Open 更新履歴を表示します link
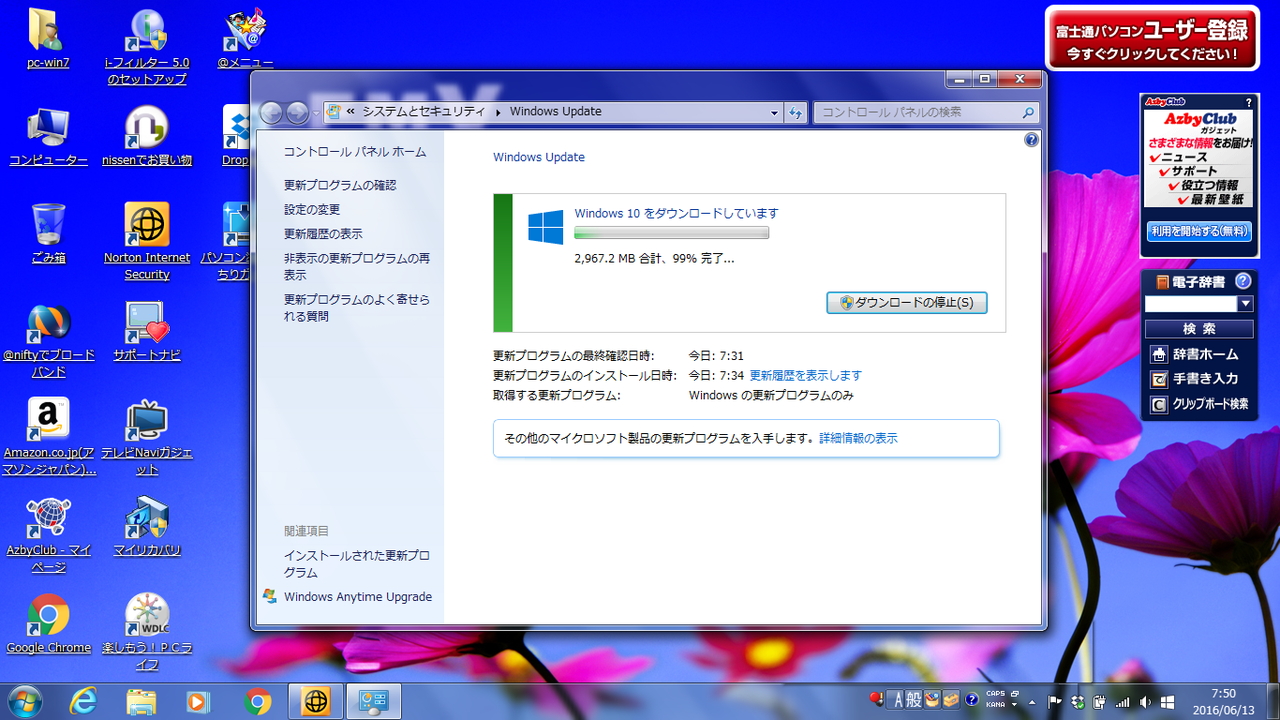The height and width of the screenshot is (720, 1280). 805,375
